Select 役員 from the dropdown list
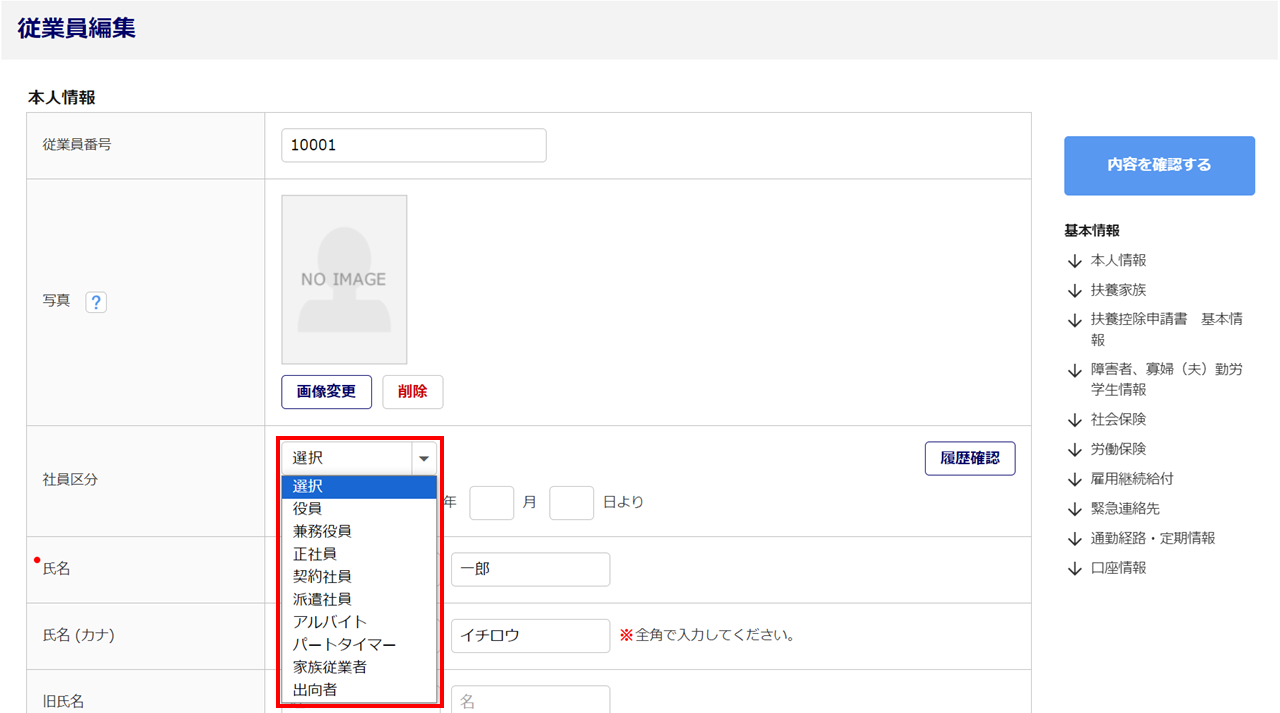This screenshot has width=1280, height=713. click(307, 508)
